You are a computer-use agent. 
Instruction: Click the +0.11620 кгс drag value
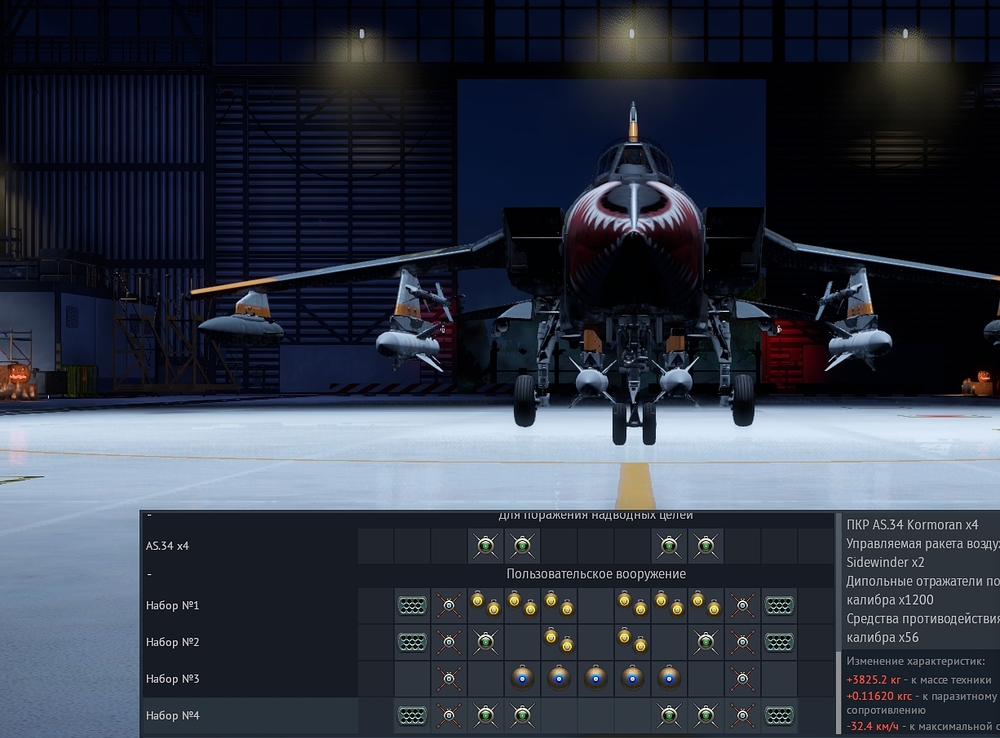point(879,697)
